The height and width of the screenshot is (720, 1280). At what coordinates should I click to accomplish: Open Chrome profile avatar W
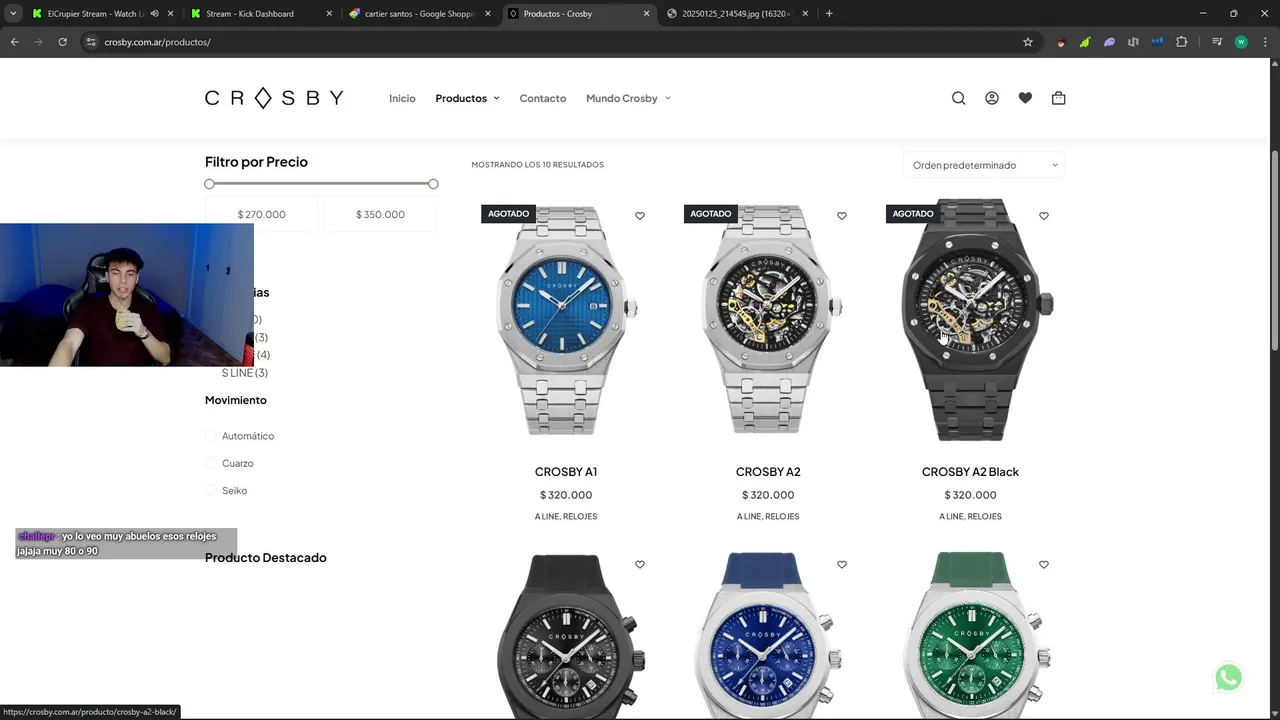pos(1241,42)
